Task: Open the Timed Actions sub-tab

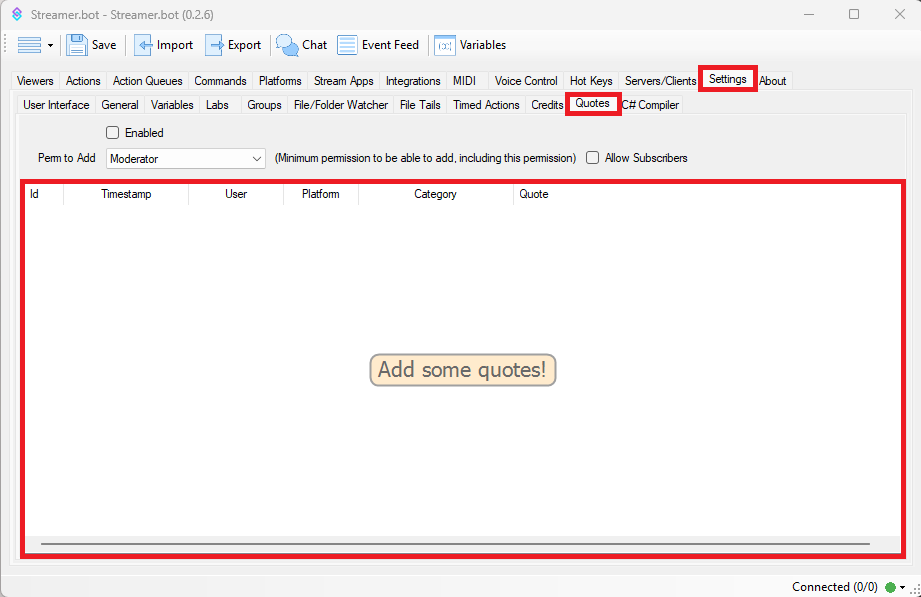Action: [x=486, y=105]
